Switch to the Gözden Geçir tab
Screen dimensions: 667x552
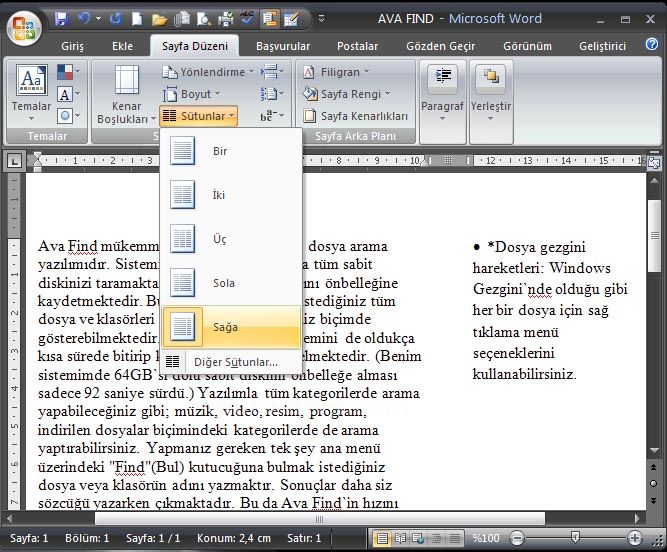[x=441, y=46]
